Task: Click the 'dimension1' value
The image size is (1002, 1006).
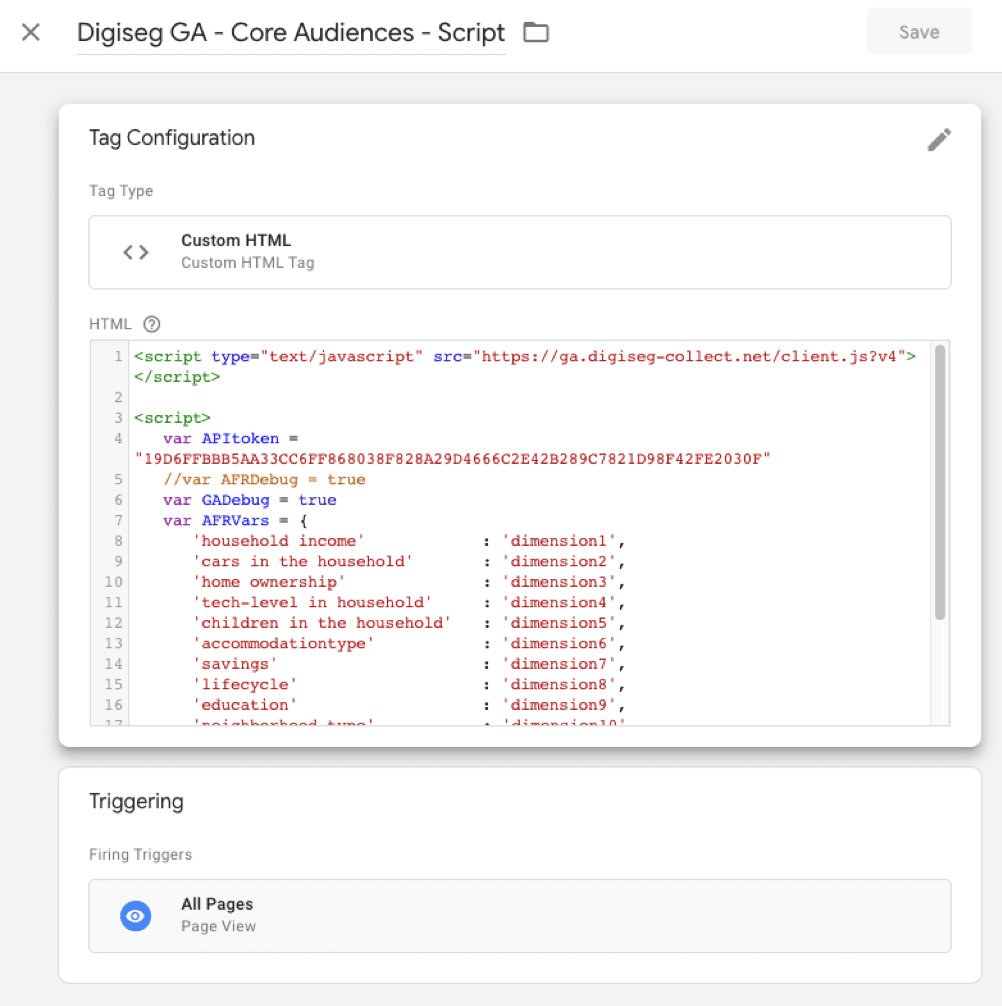Action: click(x=558, y=541)
